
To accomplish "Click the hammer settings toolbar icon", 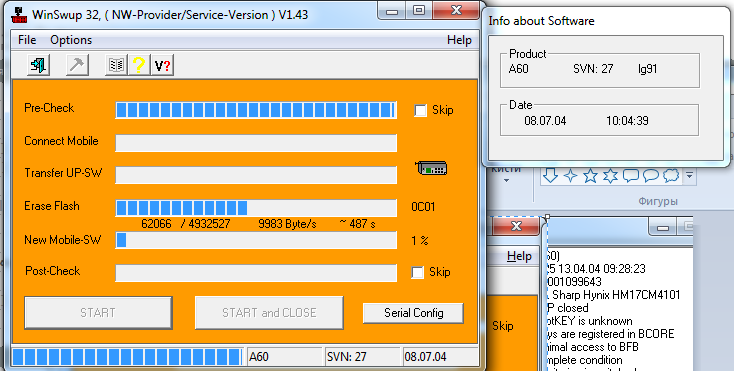I will [x=77, y=65].
